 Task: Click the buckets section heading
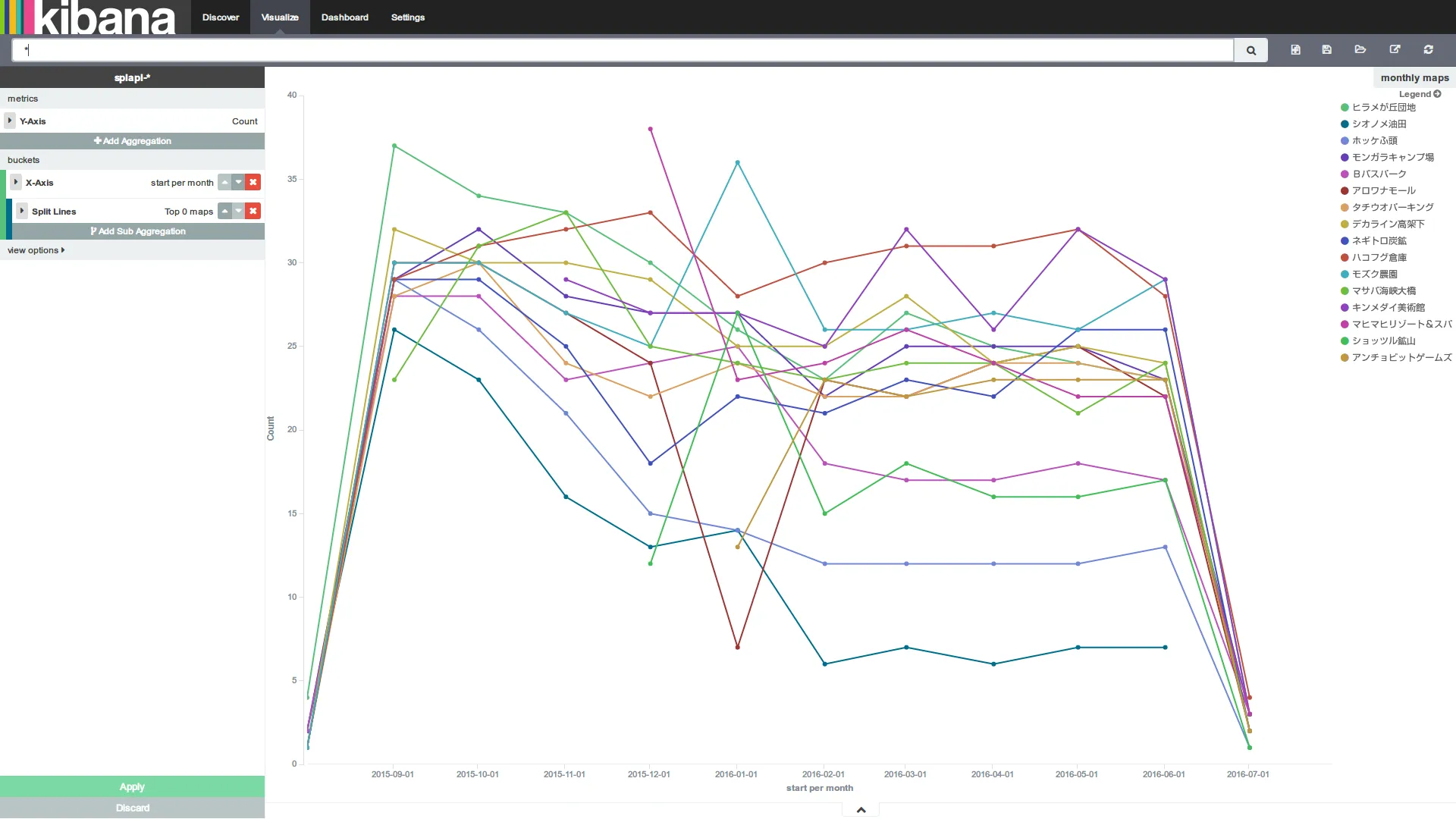click(x=24, y=160)
